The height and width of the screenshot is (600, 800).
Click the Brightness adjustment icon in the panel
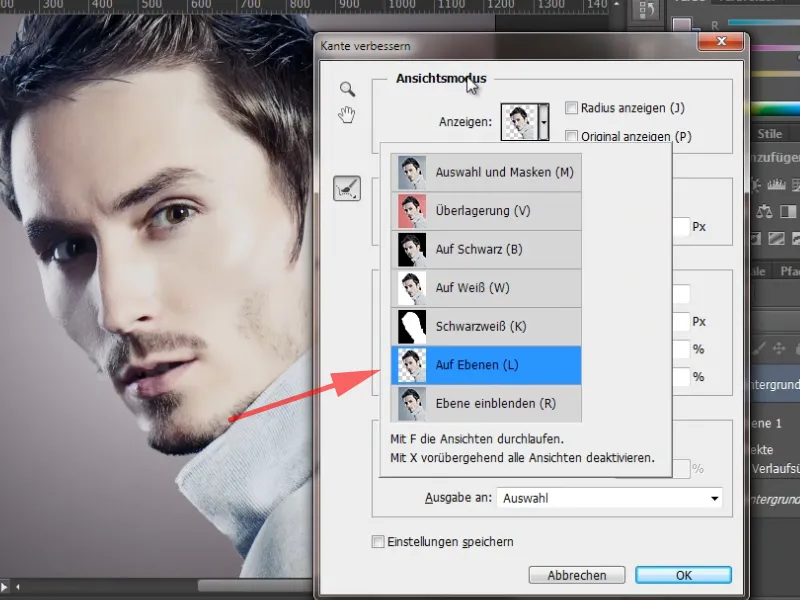[756, 184]
